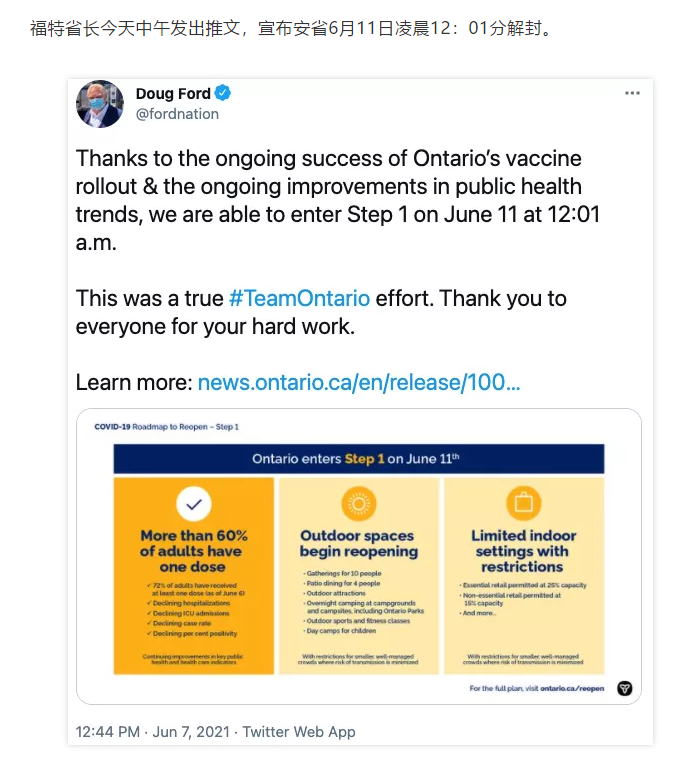Open the Roadmap to Reopen infographic image
The height and width of the screenshot is (765, 686).
coord(359,557)
